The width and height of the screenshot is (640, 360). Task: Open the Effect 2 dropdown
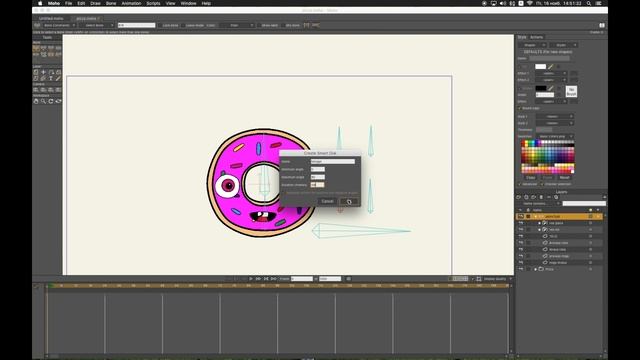[552, 80]
